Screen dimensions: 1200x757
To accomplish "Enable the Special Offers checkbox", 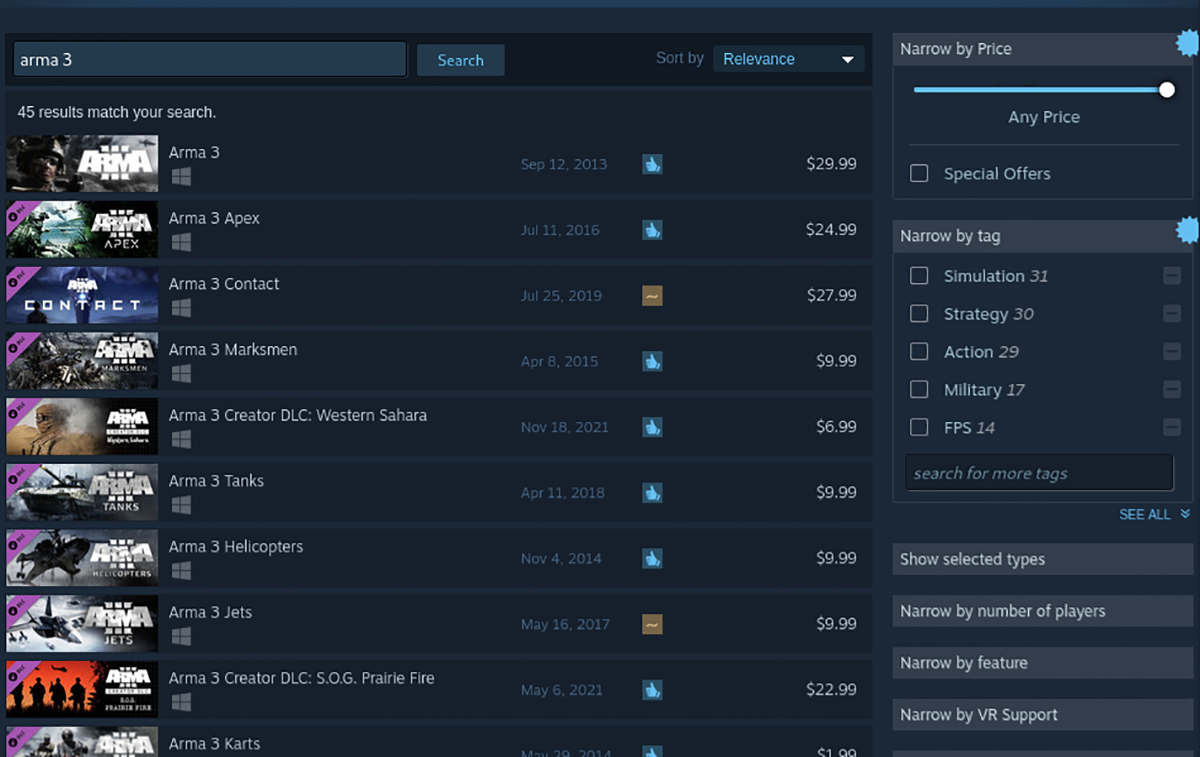I will point(919,174).
